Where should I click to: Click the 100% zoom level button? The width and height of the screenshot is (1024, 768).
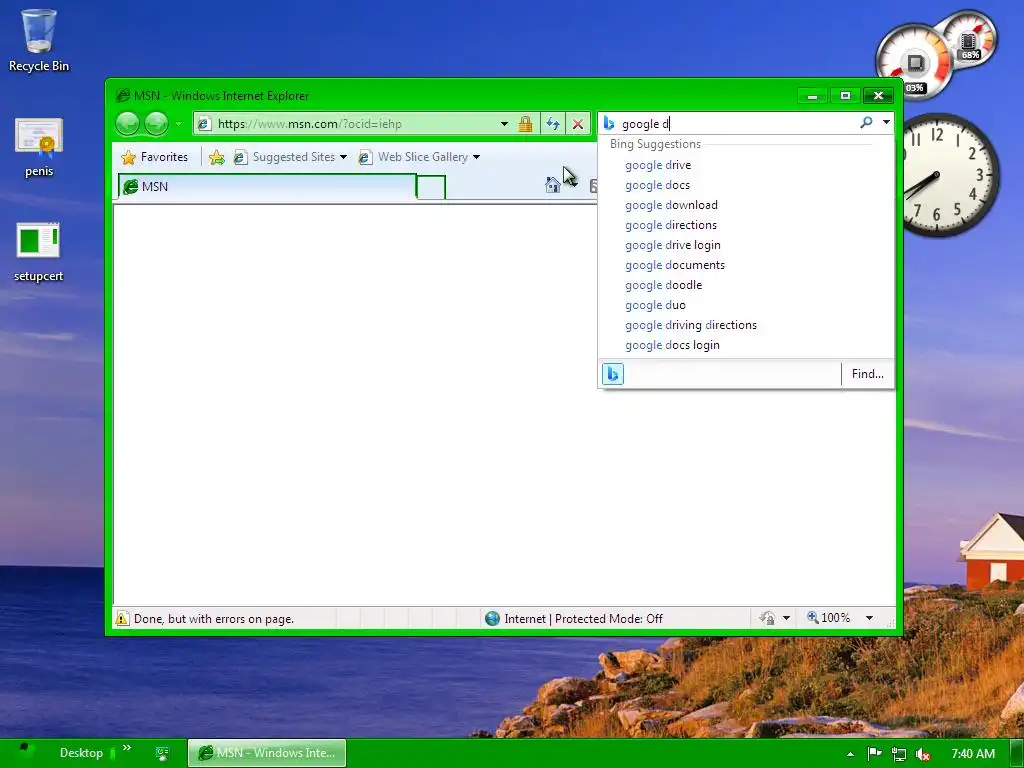(x=829, y=618)
